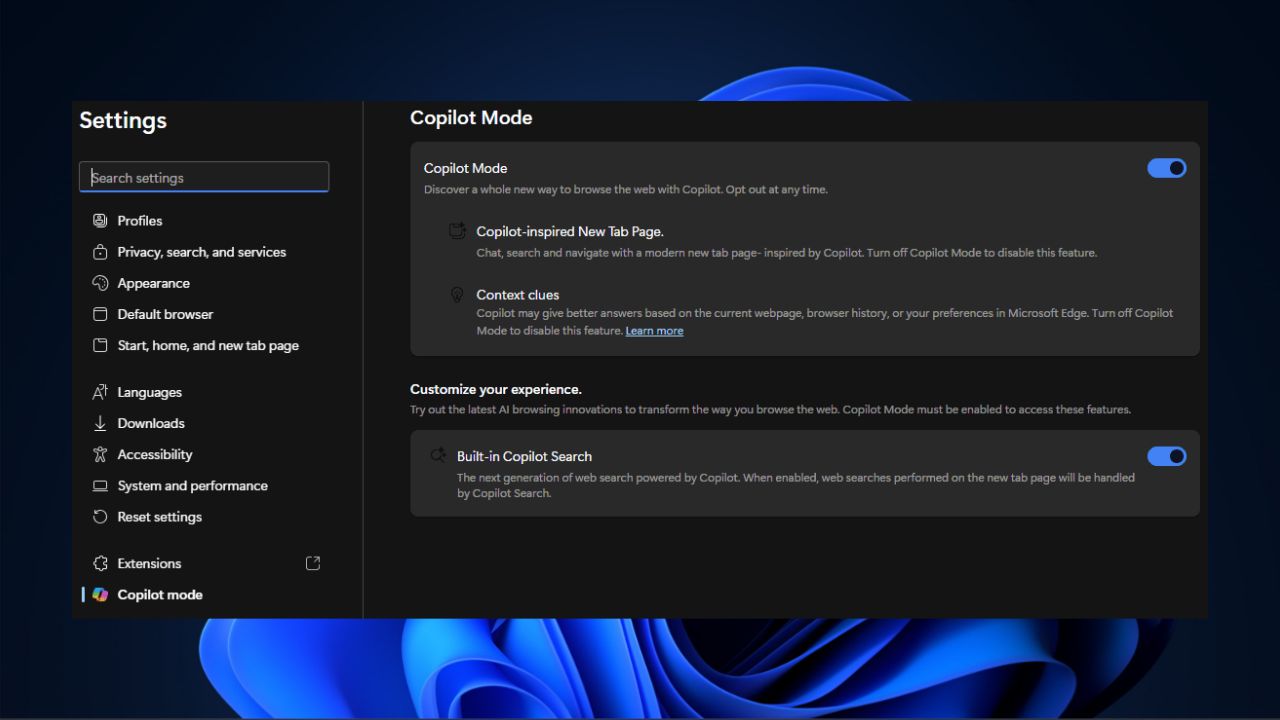
Task: Click the Downloads arrow icon
Action: [x=100, y=423]
